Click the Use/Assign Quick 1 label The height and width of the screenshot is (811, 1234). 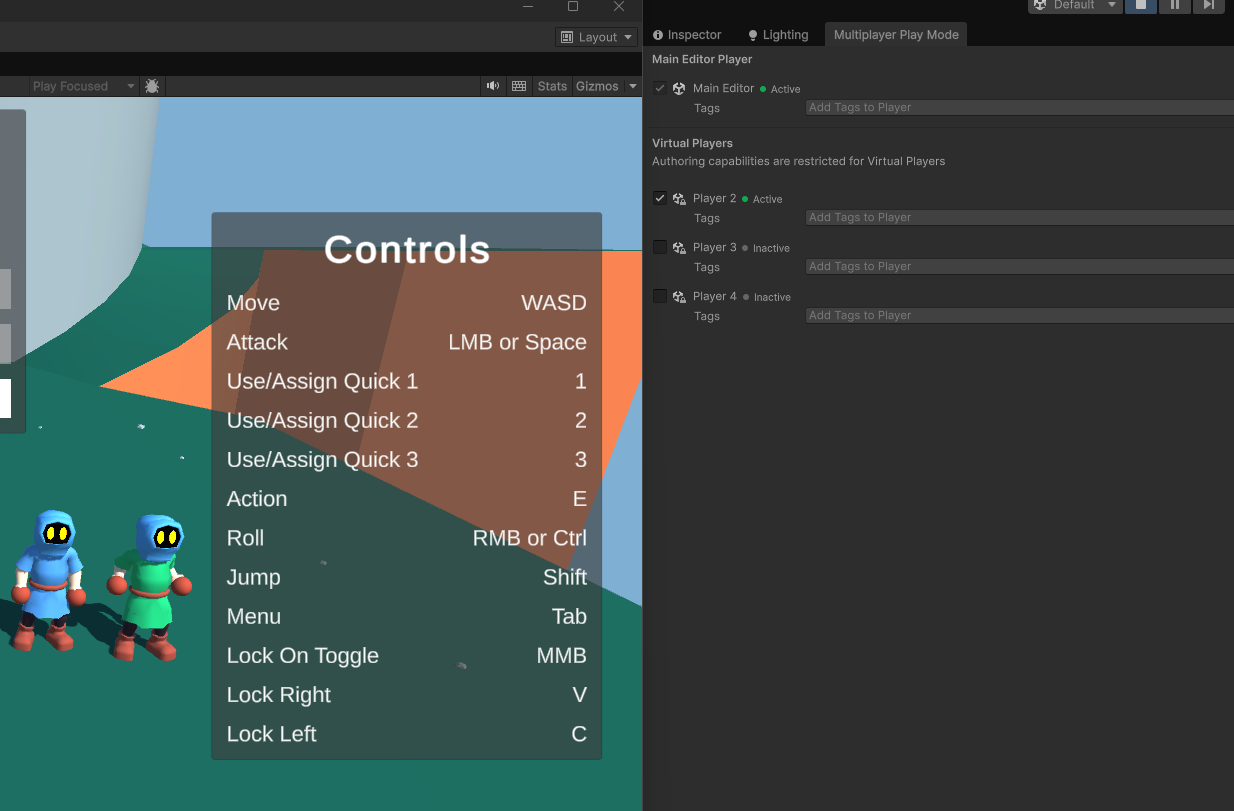pos(322,381)
